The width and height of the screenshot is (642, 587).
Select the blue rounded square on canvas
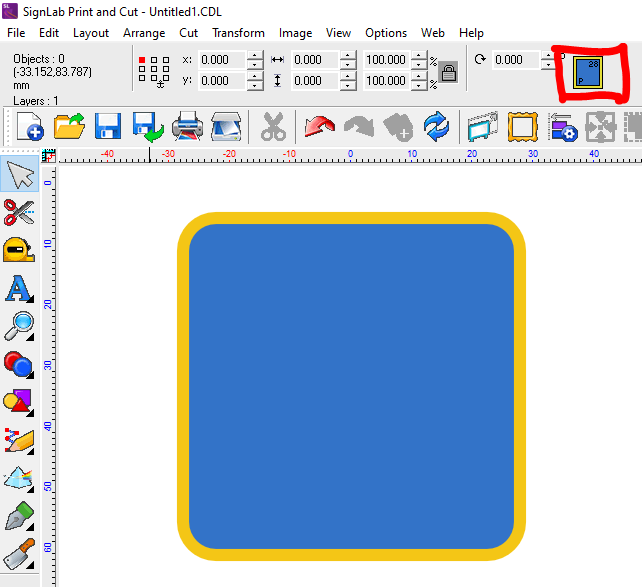(351, 386)
